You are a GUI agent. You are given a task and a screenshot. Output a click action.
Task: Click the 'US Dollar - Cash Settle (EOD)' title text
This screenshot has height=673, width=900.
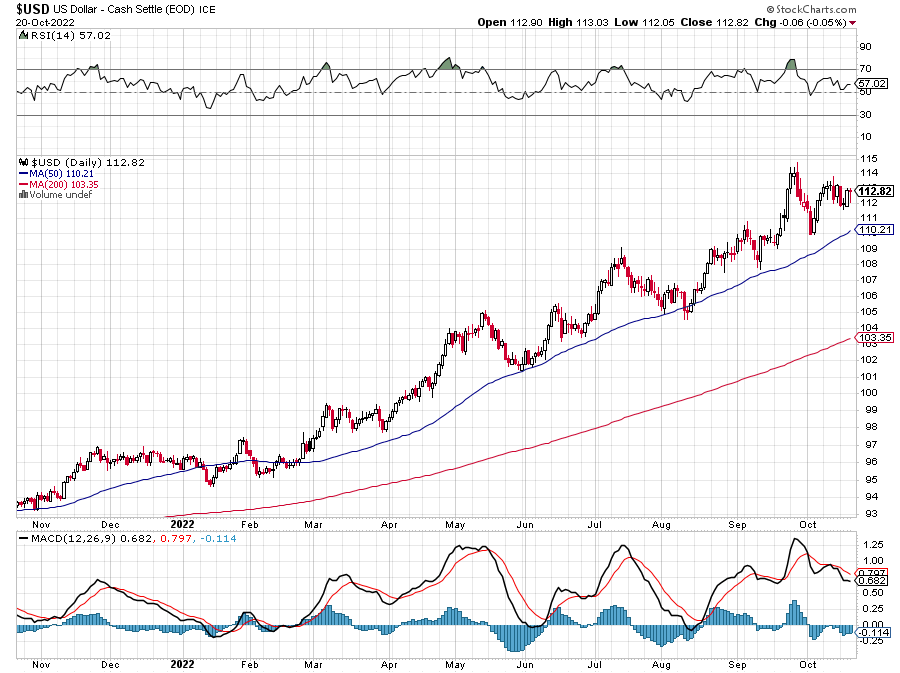coord(125,9)
